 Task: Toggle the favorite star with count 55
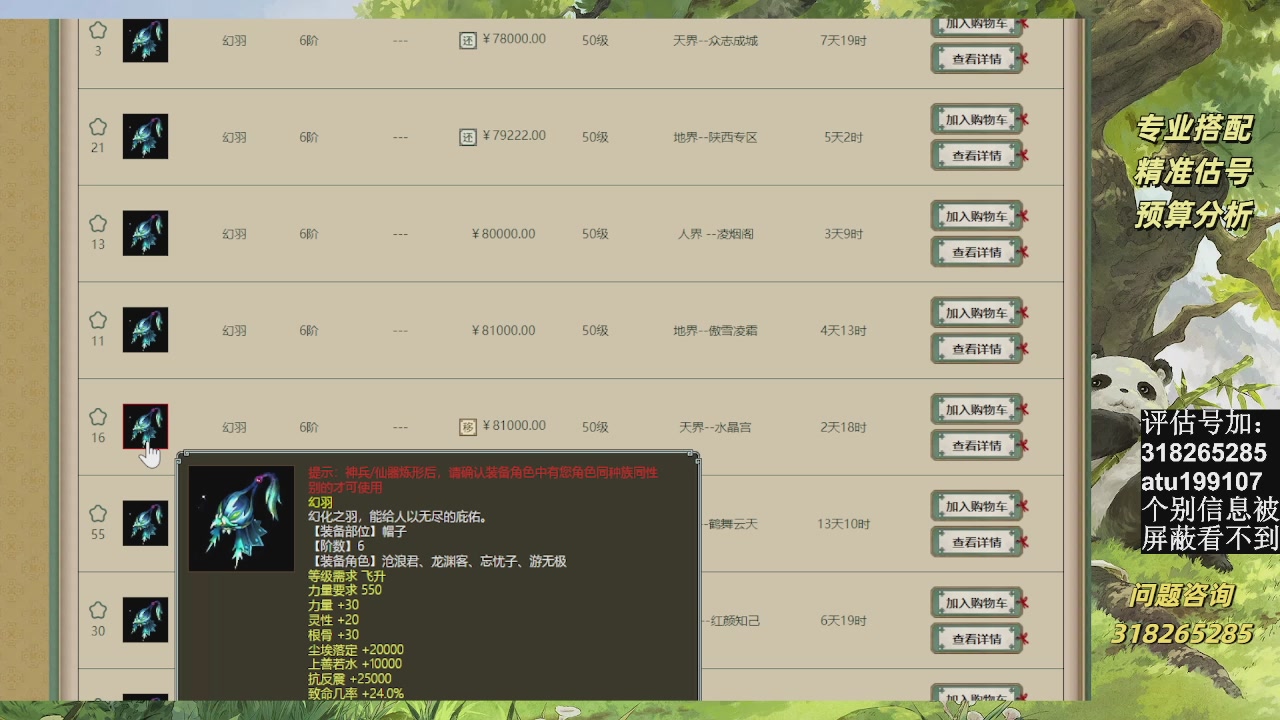97,513
